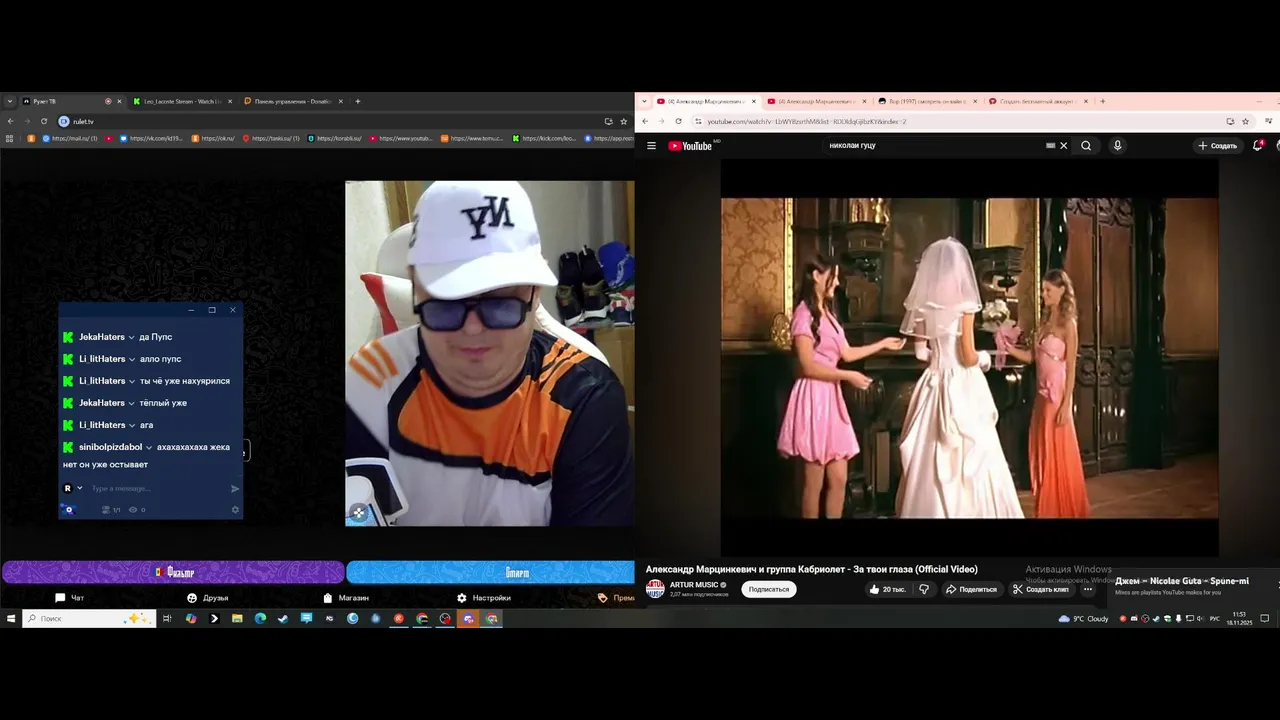Open the https://tanki.su/ bookmark
Screen dimensions: 1280x720
270,138
